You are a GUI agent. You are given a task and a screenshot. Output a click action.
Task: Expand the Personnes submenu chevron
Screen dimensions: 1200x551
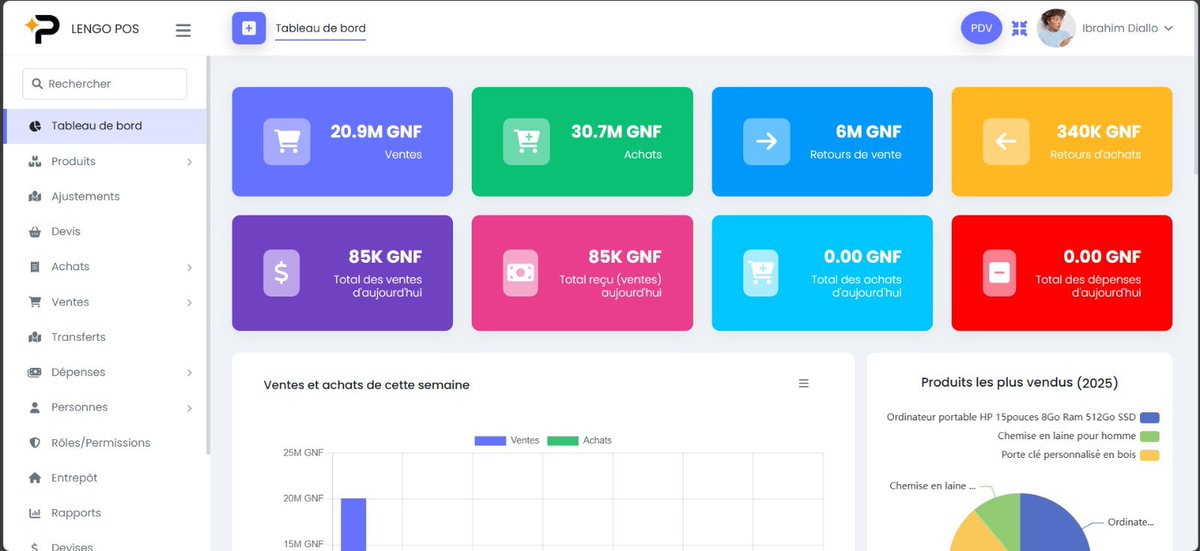[189, 408]
